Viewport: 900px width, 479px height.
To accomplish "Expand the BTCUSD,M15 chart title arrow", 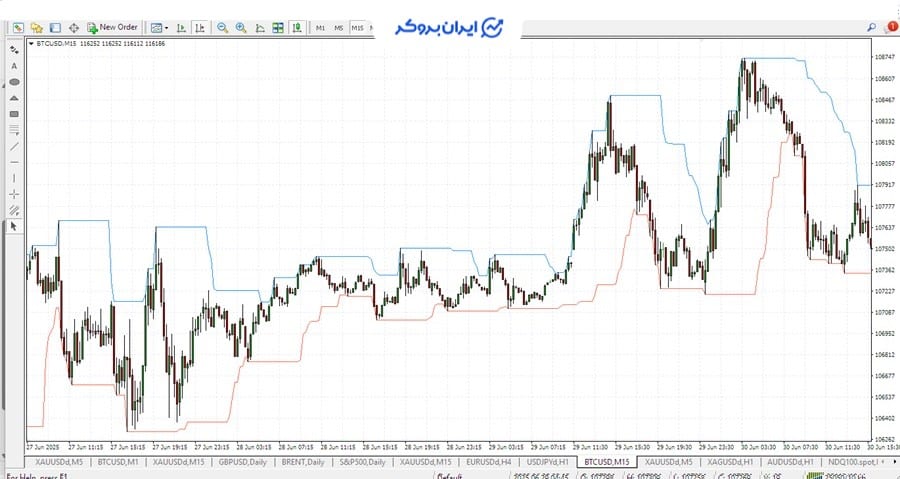I will (30, 44).
